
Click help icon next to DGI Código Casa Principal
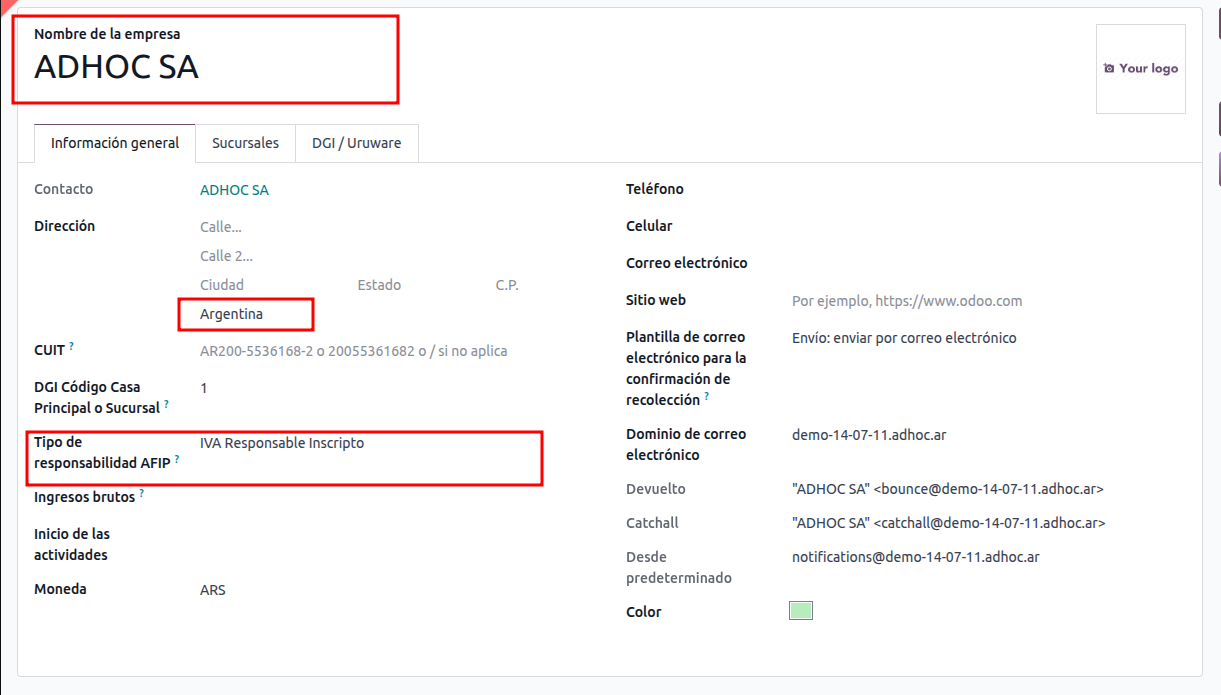coord(166,404)
